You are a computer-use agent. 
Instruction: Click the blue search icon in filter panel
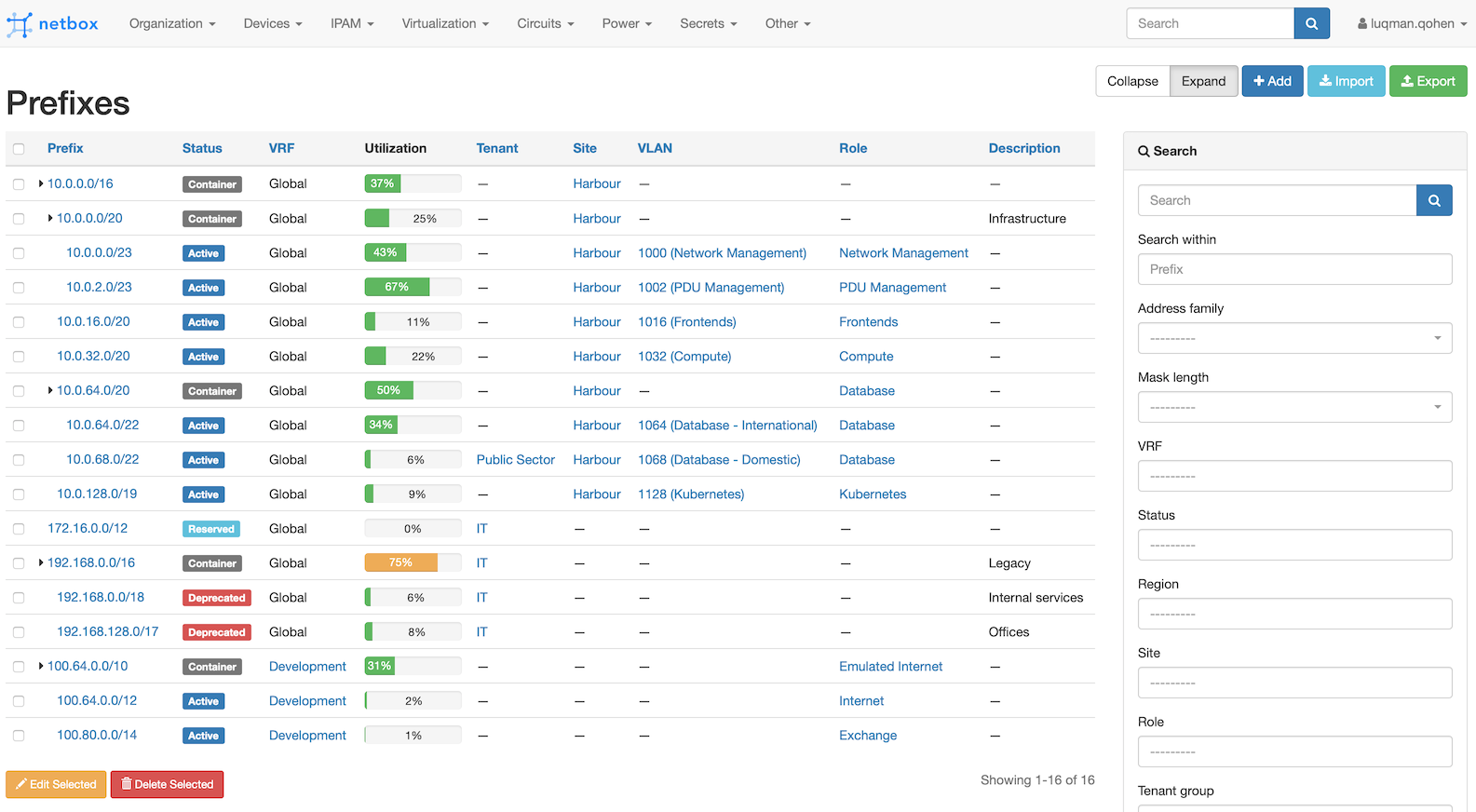pos(1433,200)
